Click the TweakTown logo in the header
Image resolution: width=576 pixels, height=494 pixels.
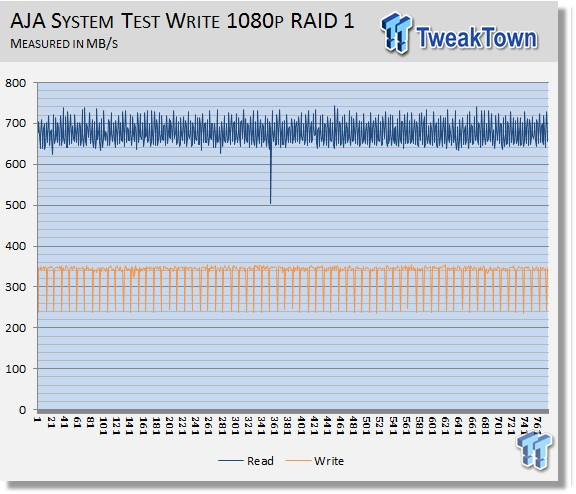pyautogui.click(x=459, y=33)
